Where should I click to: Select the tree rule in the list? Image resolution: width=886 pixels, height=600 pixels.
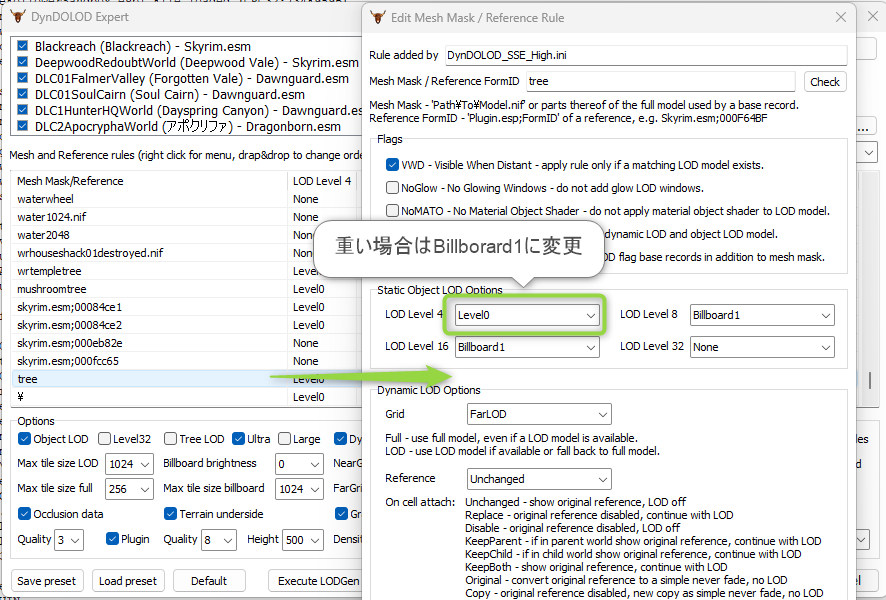click(x=28, y=379)
